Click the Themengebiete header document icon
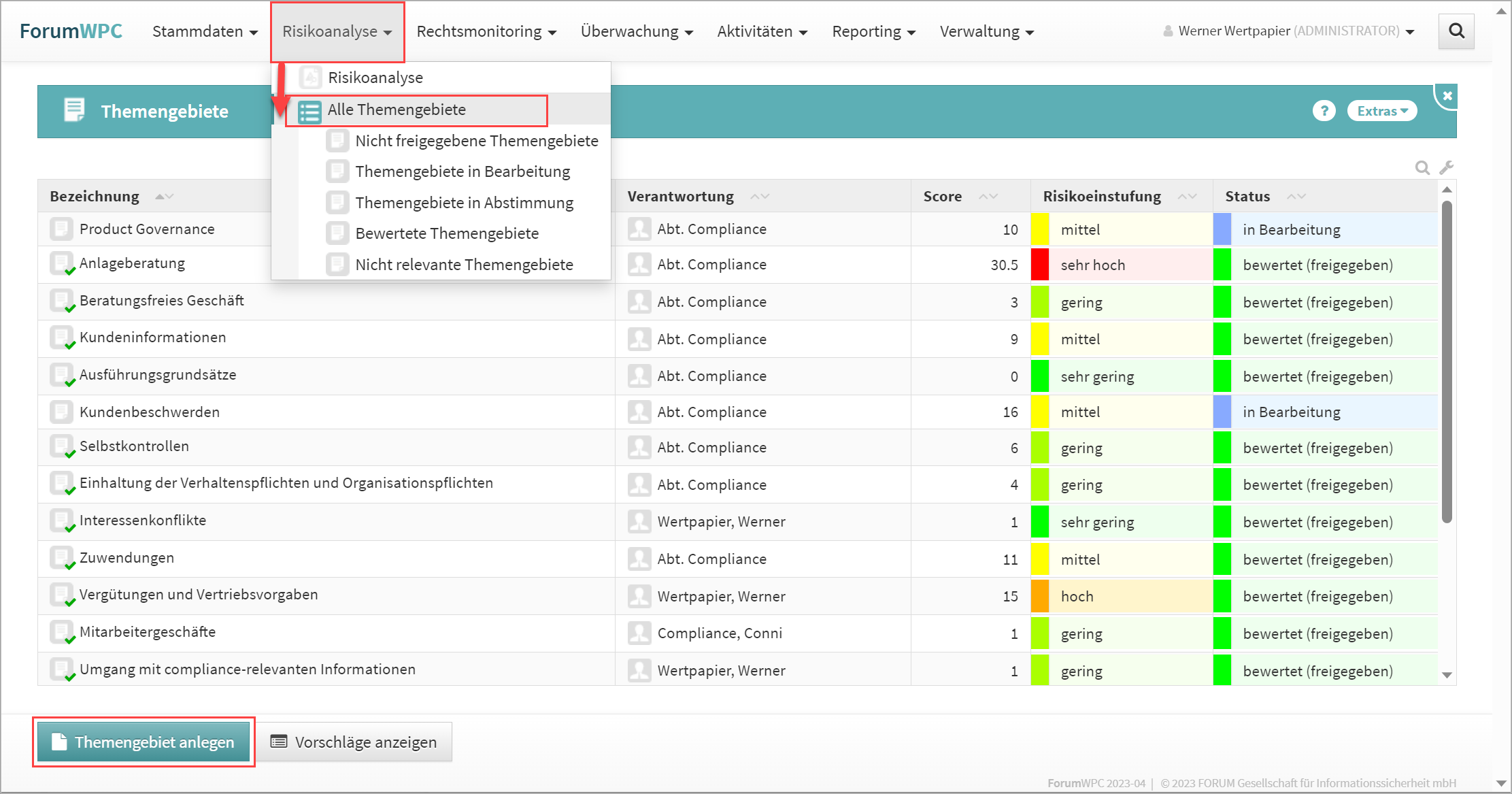The image size is (1512, 794). tap(74, 110)
